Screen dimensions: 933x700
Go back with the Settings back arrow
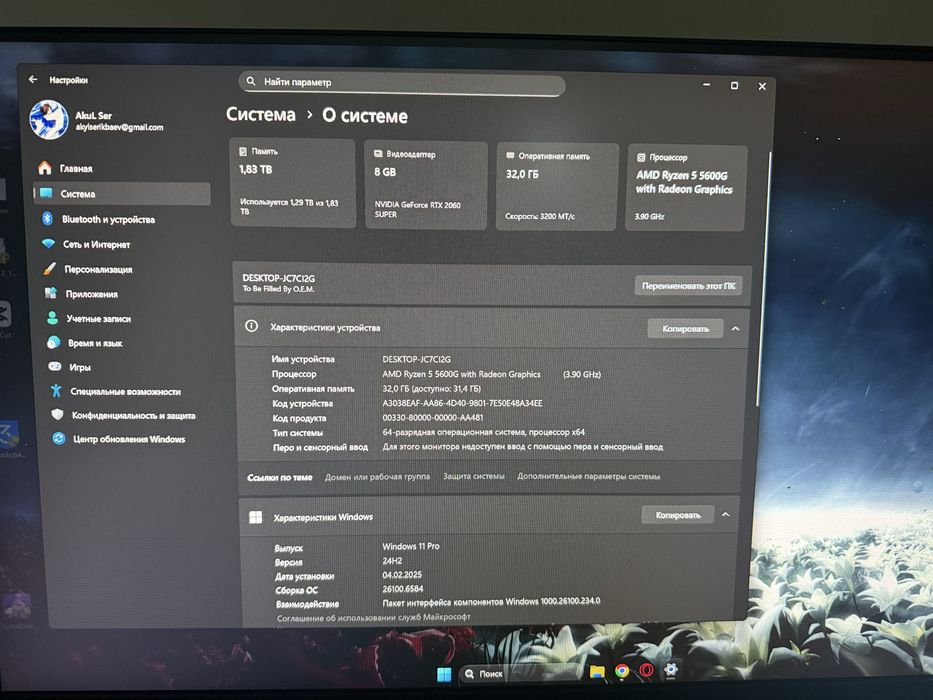(x=33, y=79)
